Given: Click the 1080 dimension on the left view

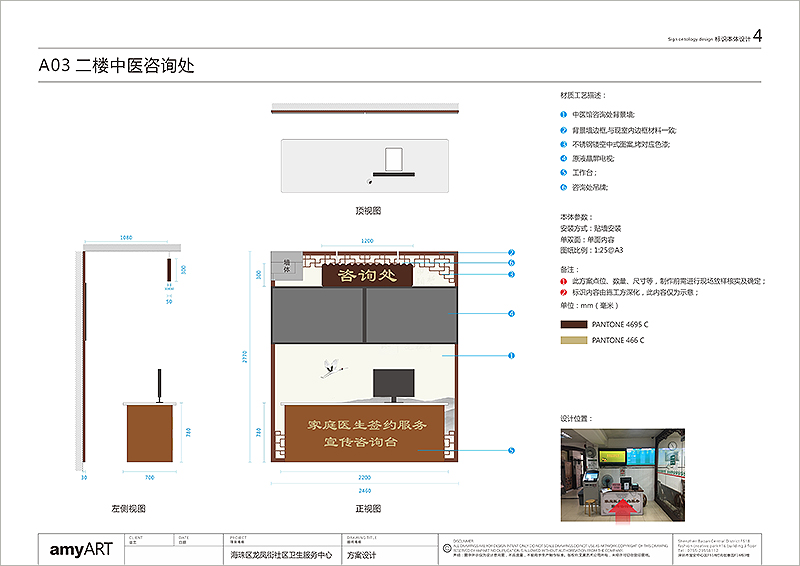Looking at the screenshot, I should pyautogui.click(x=126, y=238).
